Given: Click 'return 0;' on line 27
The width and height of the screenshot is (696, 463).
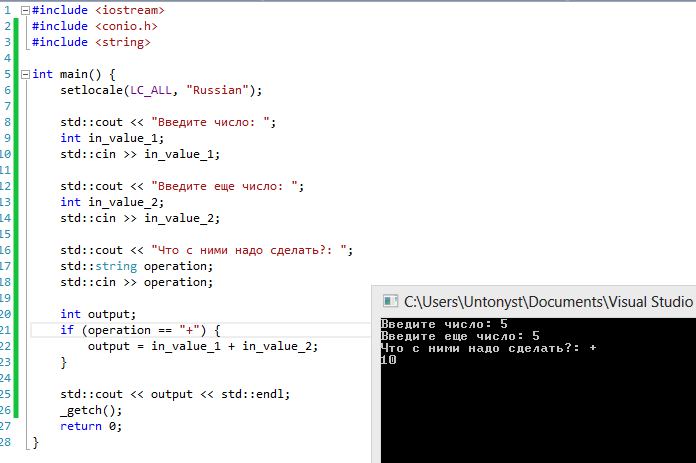Looking at the screenshot, I should tap(91, 426).
